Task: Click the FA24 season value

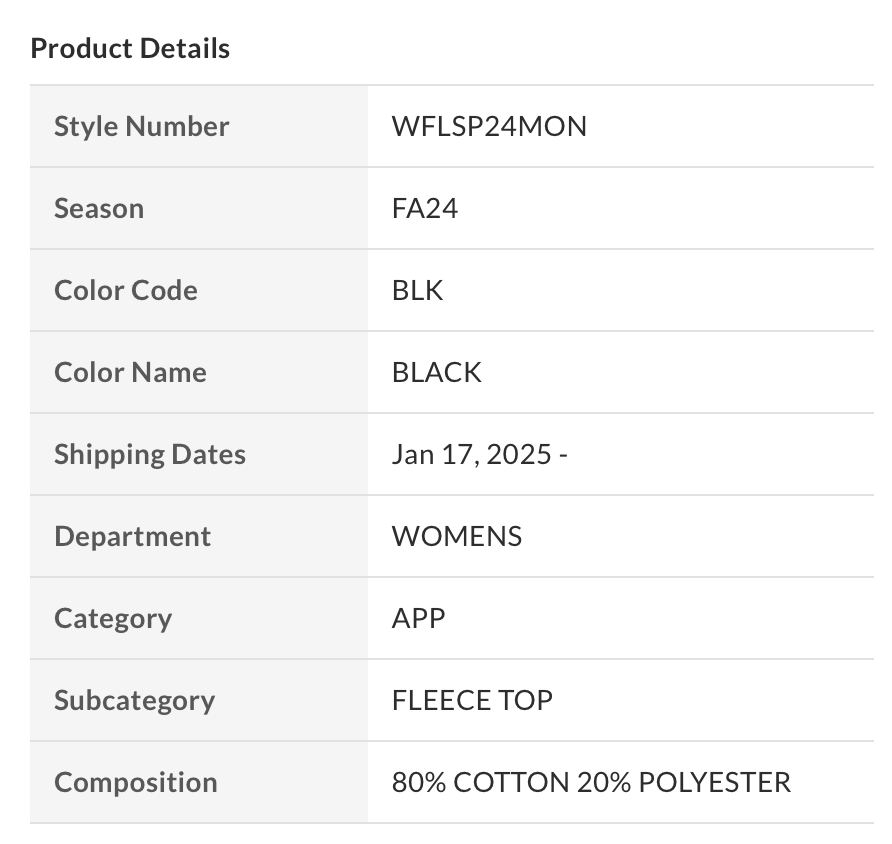Action: (x=425, y=208)
